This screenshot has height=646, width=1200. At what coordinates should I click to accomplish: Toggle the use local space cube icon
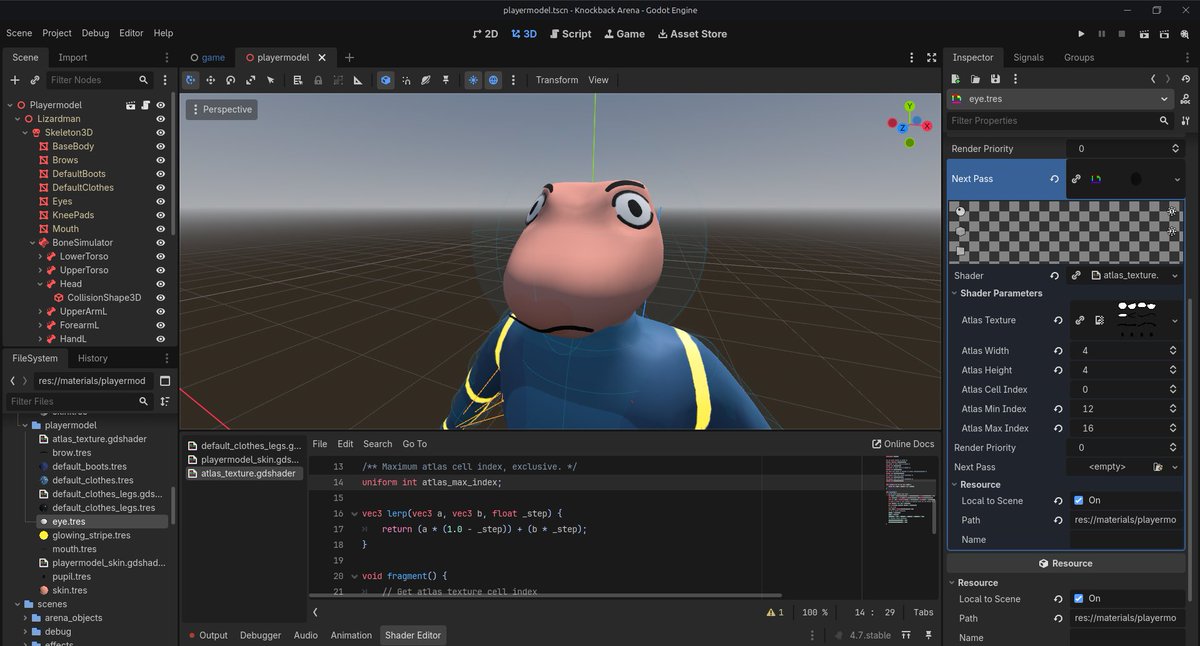click(x=386, y=80)
